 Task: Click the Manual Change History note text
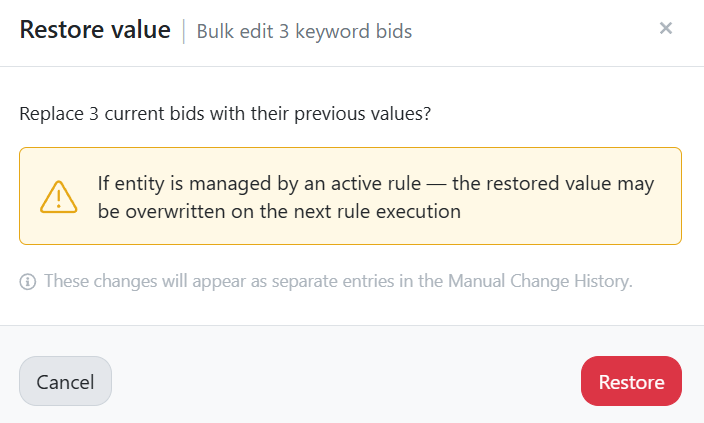[338, 281]
